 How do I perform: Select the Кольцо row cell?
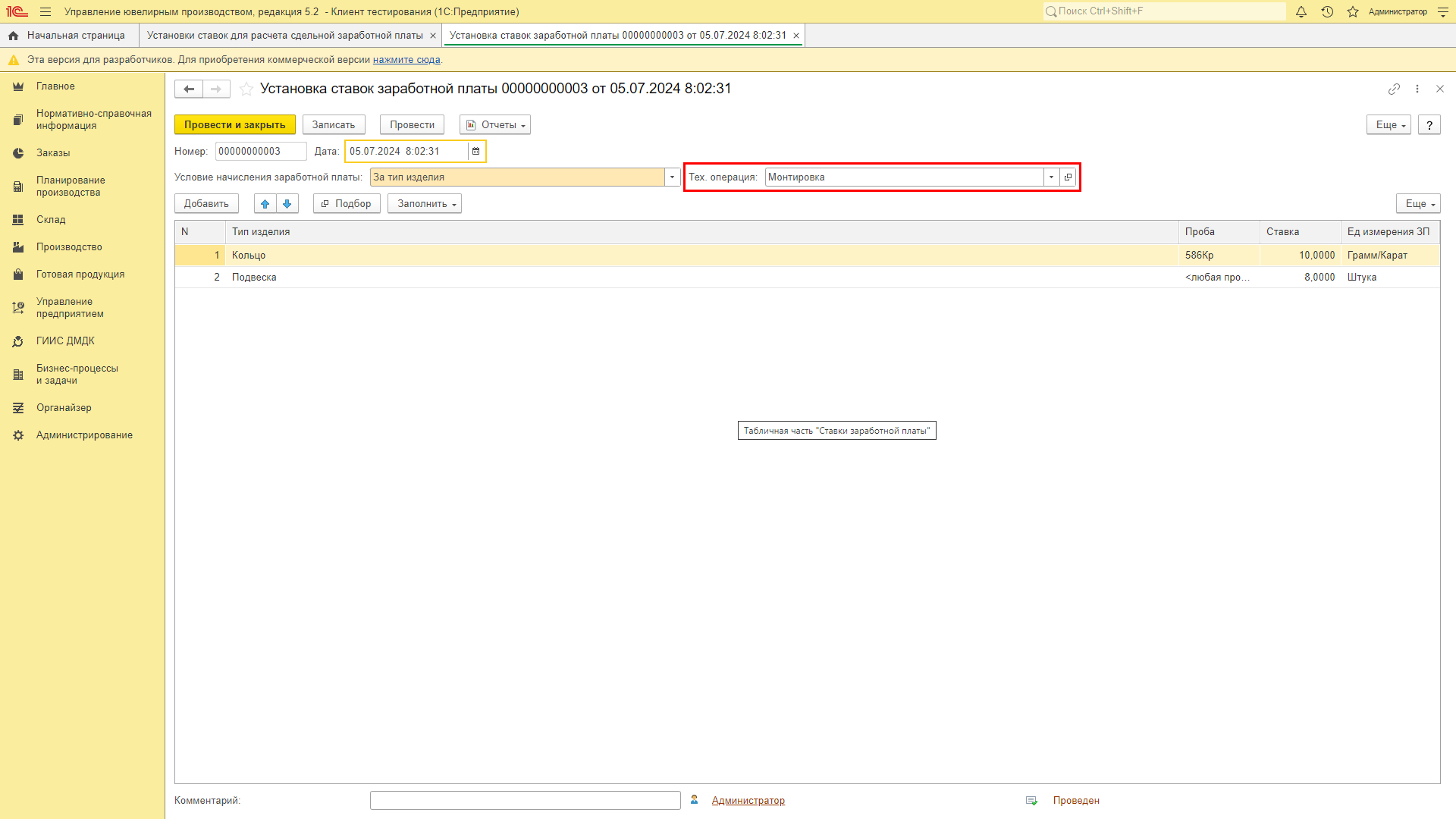(702, 256)
